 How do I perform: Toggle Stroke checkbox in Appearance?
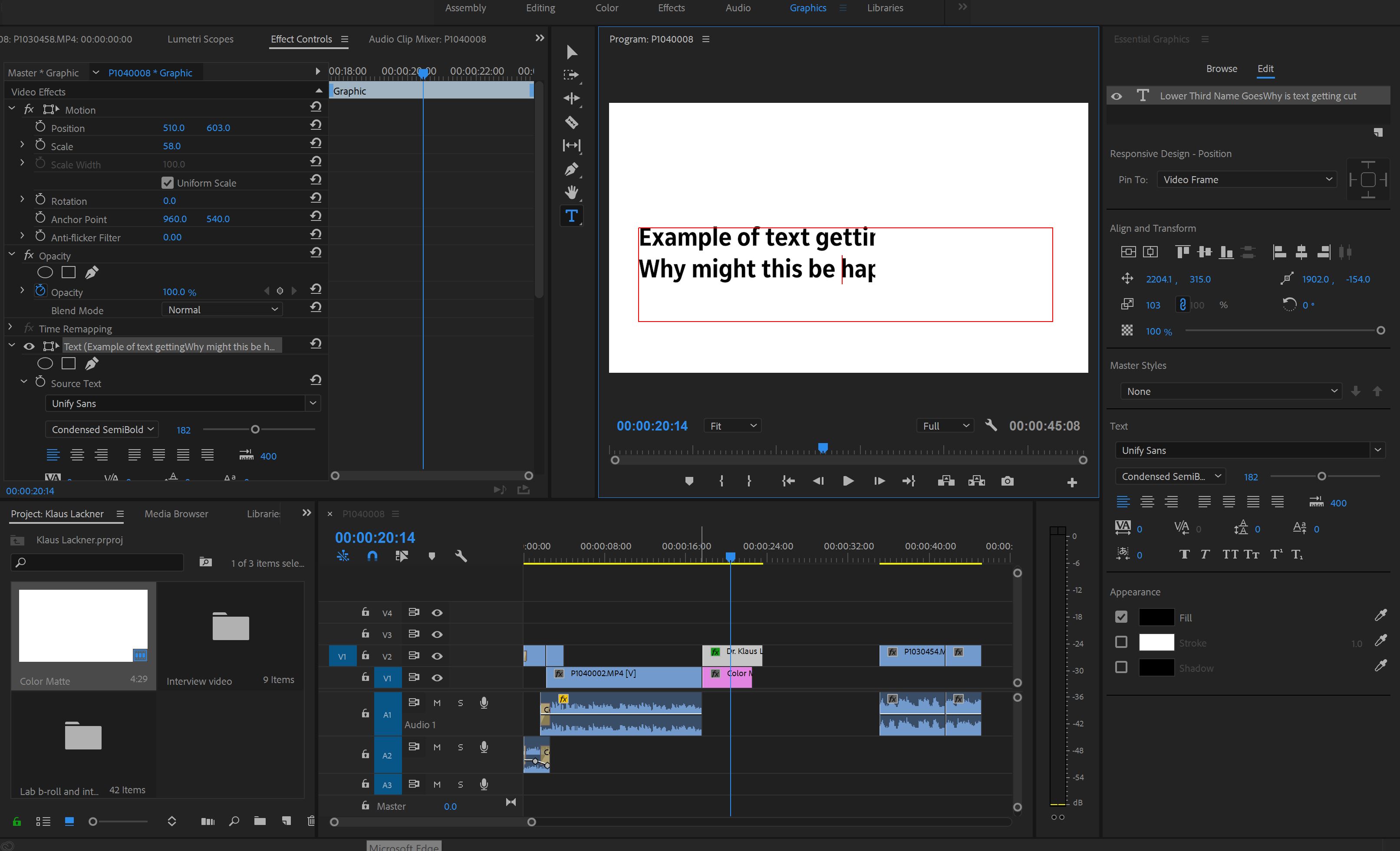(x=1121, y=641)
